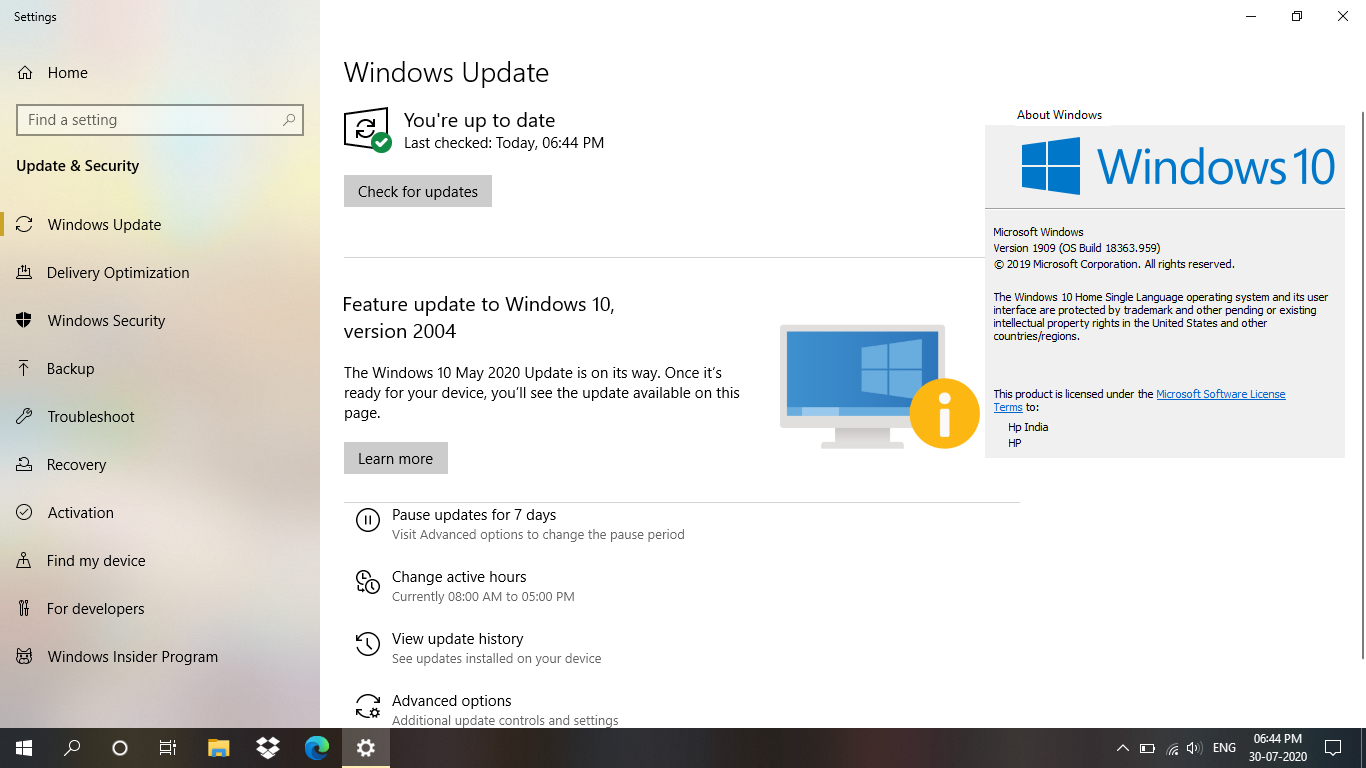The width and height of the screenshot is (1366, 768).
Task: Click the Delivery Optimization icon
Action: point(25,273)
